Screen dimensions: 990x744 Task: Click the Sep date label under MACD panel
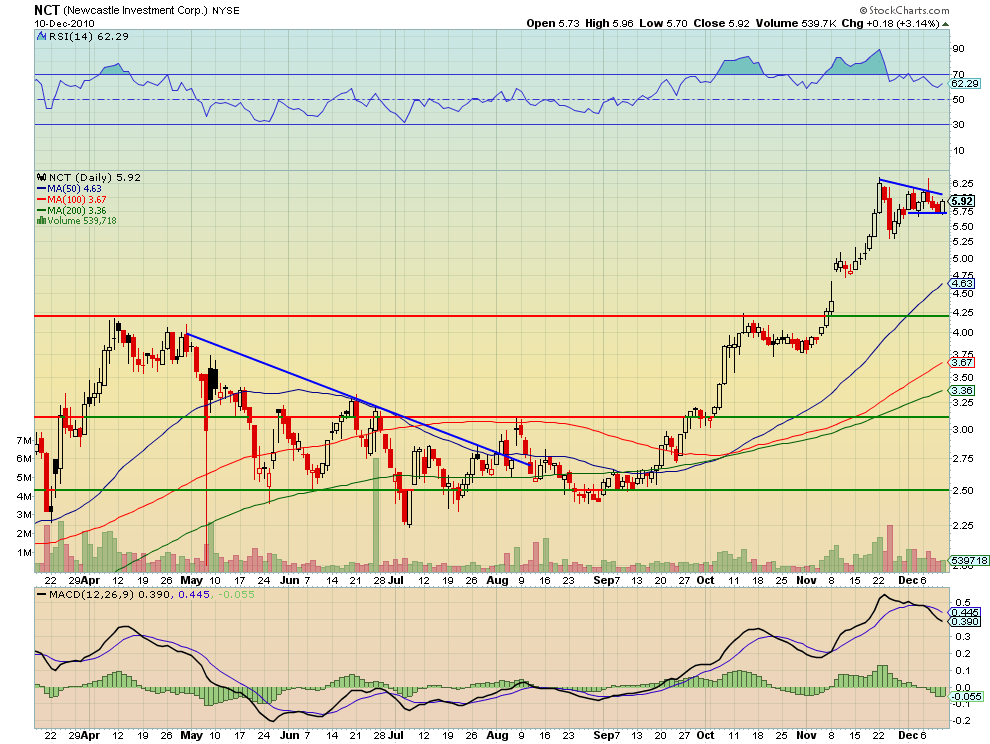604,735
